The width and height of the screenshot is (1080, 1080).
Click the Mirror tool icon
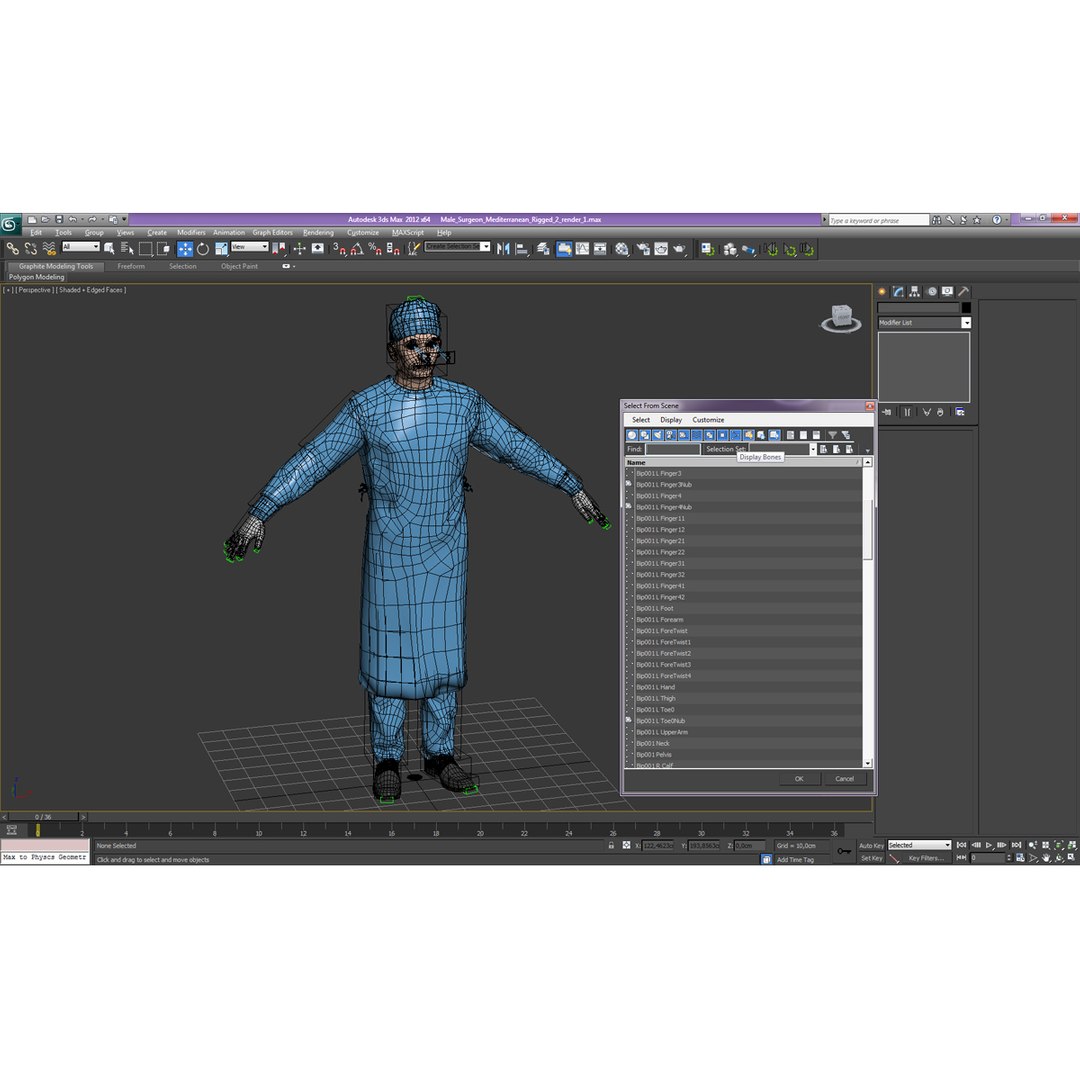point(503,249)
